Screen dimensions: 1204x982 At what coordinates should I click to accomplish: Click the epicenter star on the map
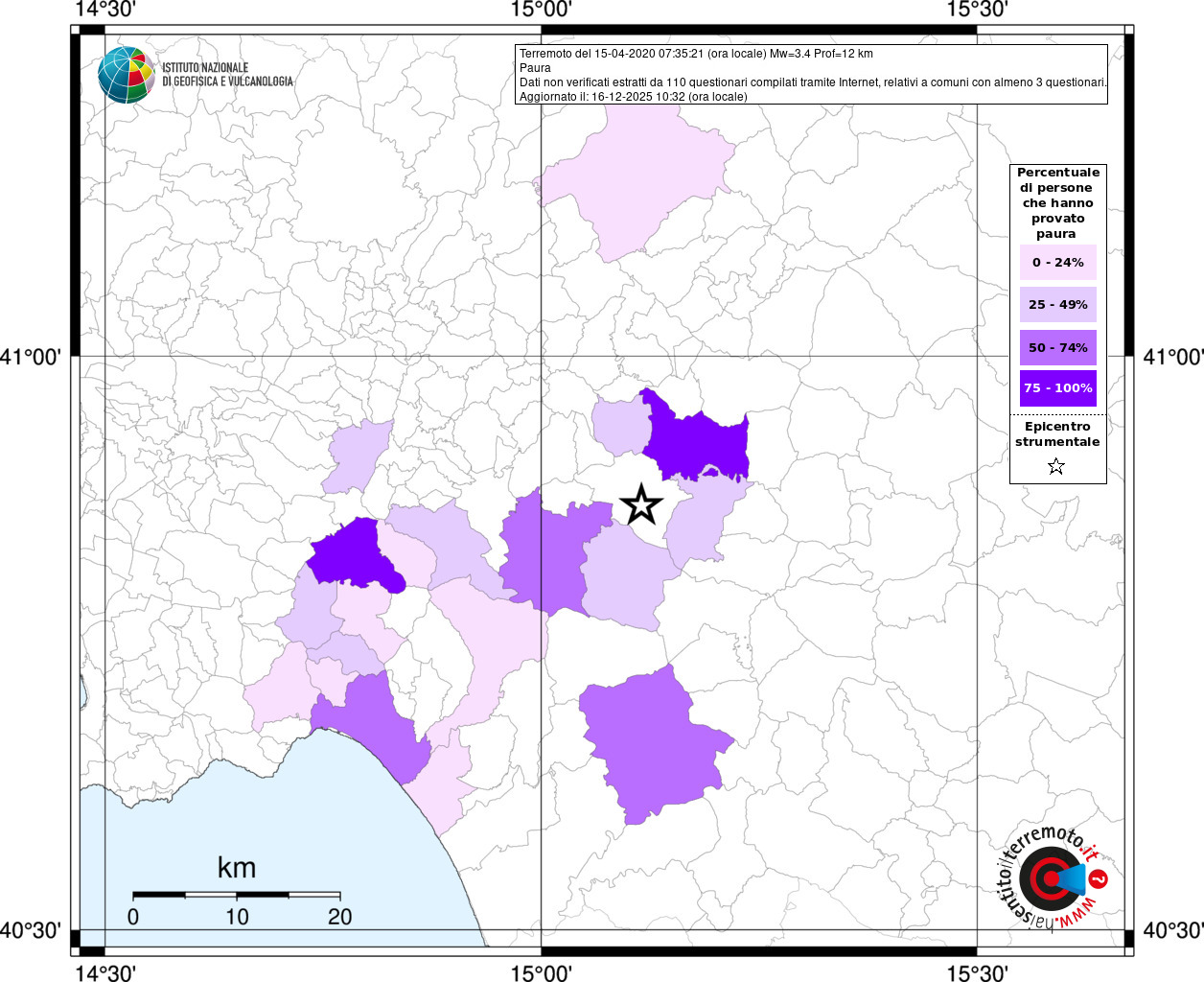click(641, 504)
